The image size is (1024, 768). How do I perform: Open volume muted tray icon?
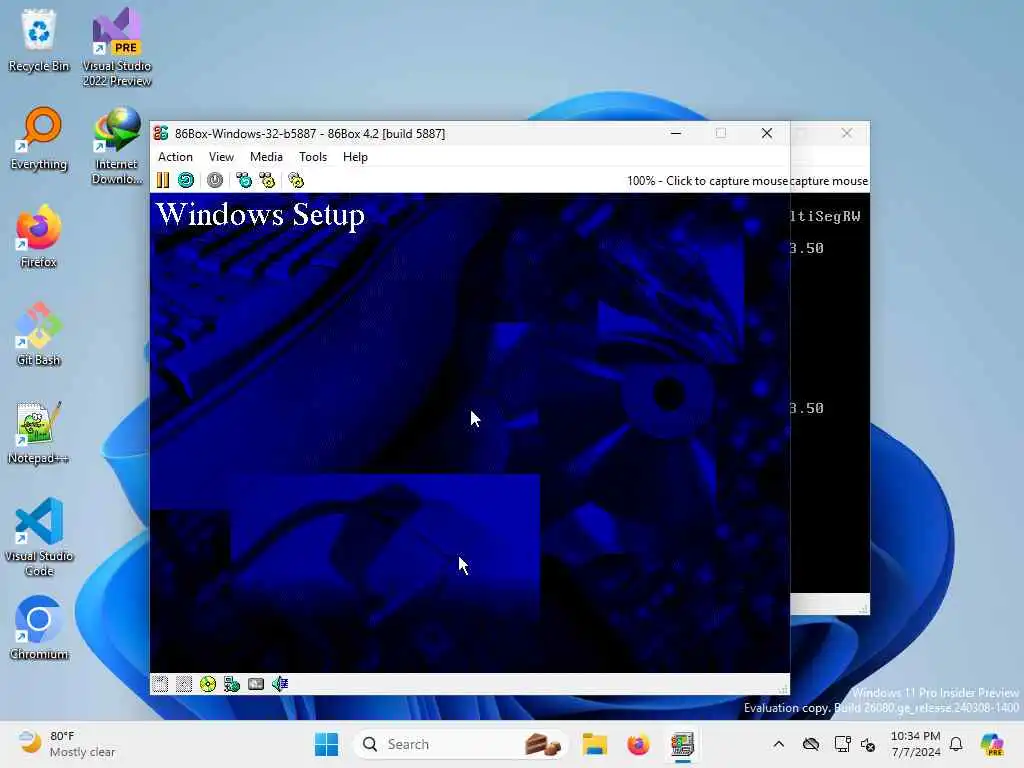click(x=868, y=744)
